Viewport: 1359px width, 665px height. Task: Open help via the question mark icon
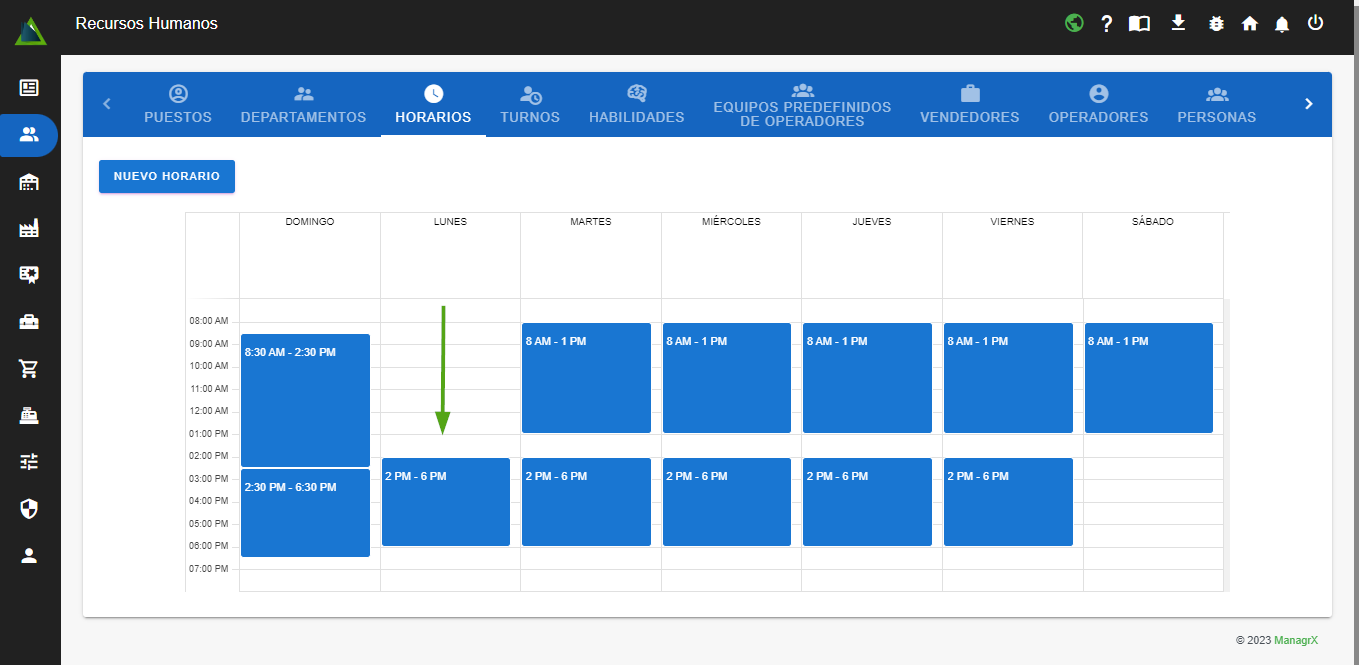tap(1107, 24)
